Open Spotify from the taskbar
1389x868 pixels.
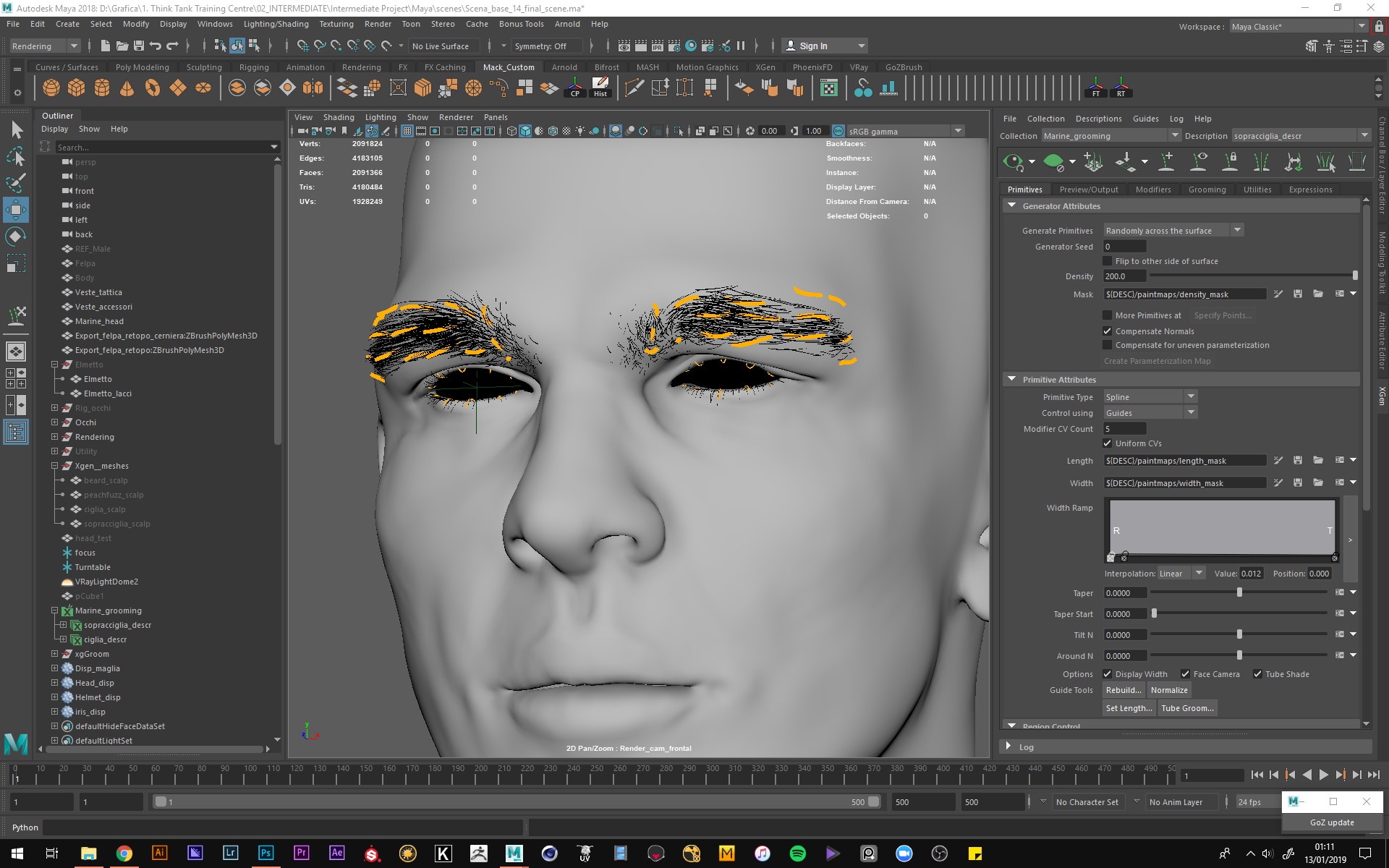797,854
